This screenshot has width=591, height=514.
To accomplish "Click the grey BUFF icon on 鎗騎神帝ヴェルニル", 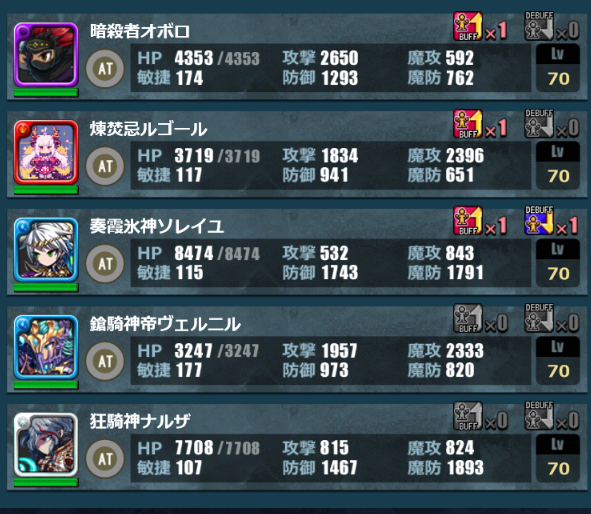I will coord(468,318).
